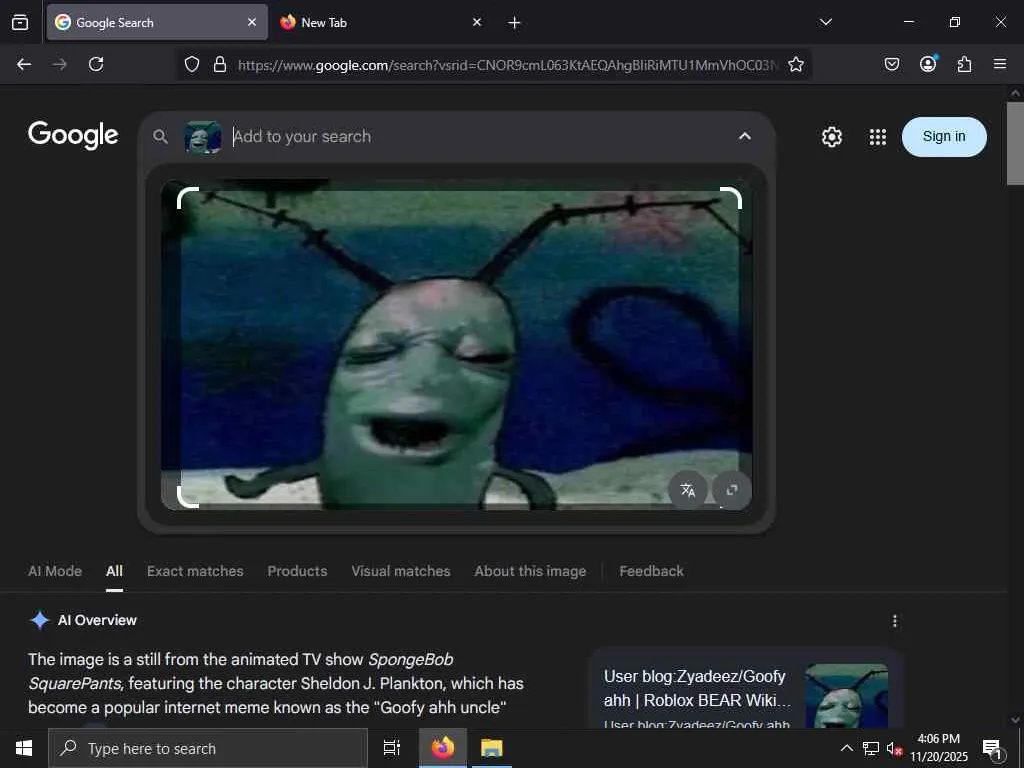Click the Plankton thumbnail in the wiki result card
Viewport: 1024px width, 768px height.
(x=846, y=696)
